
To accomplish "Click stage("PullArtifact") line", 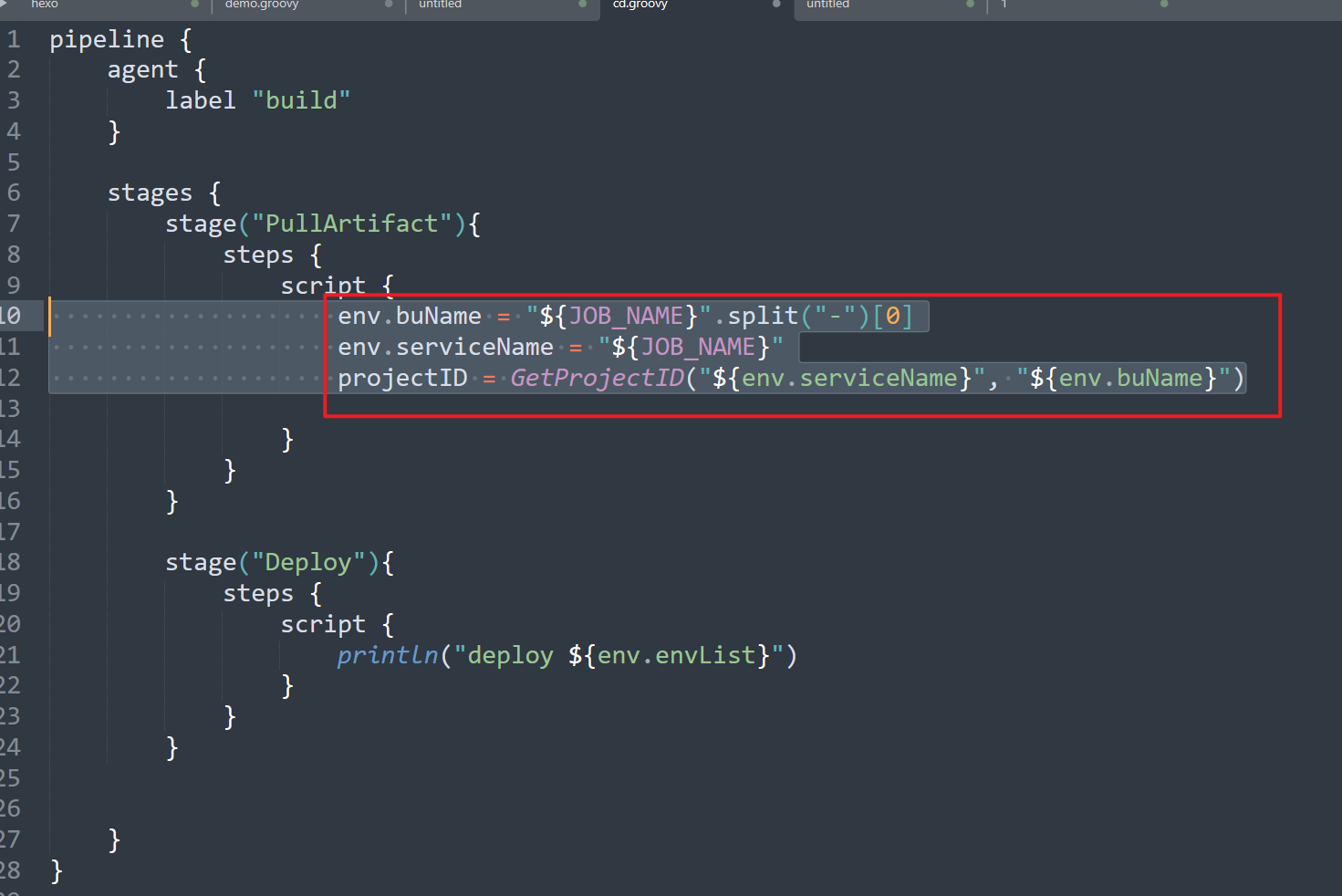I will tap(323, 224).
